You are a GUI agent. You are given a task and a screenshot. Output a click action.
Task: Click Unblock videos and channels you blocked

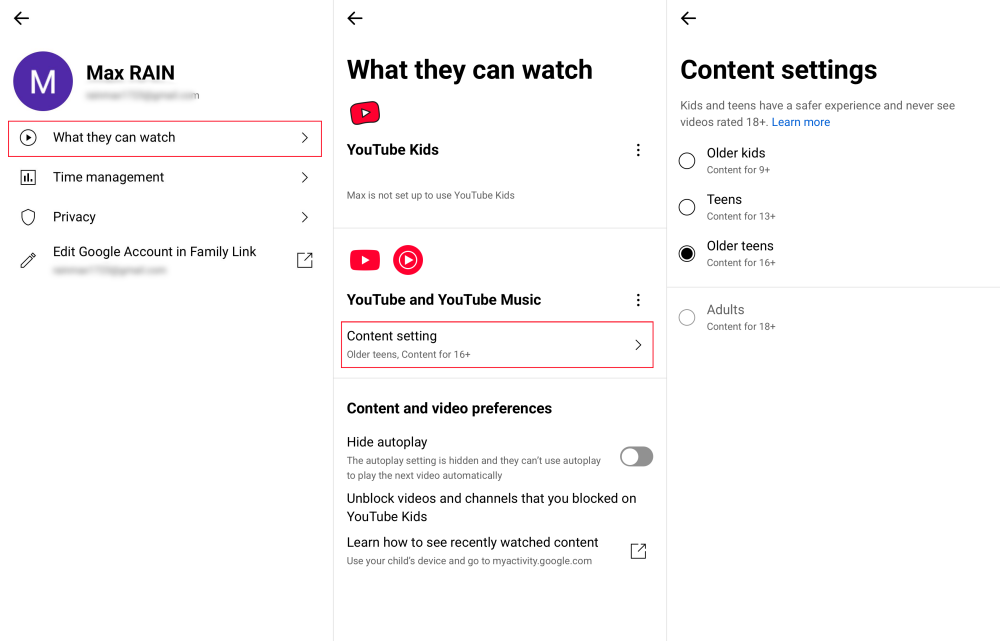(491, 508)
